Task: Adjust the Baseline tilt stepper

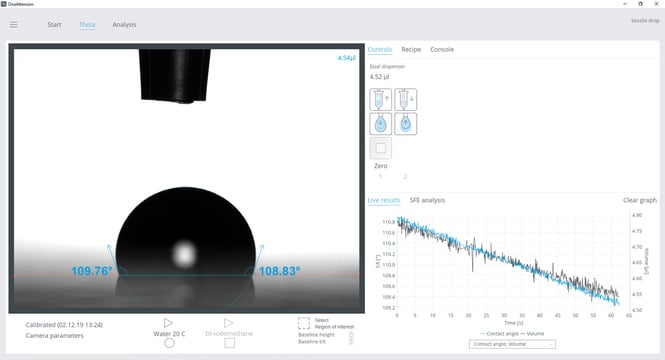Action: coord(351,341)
